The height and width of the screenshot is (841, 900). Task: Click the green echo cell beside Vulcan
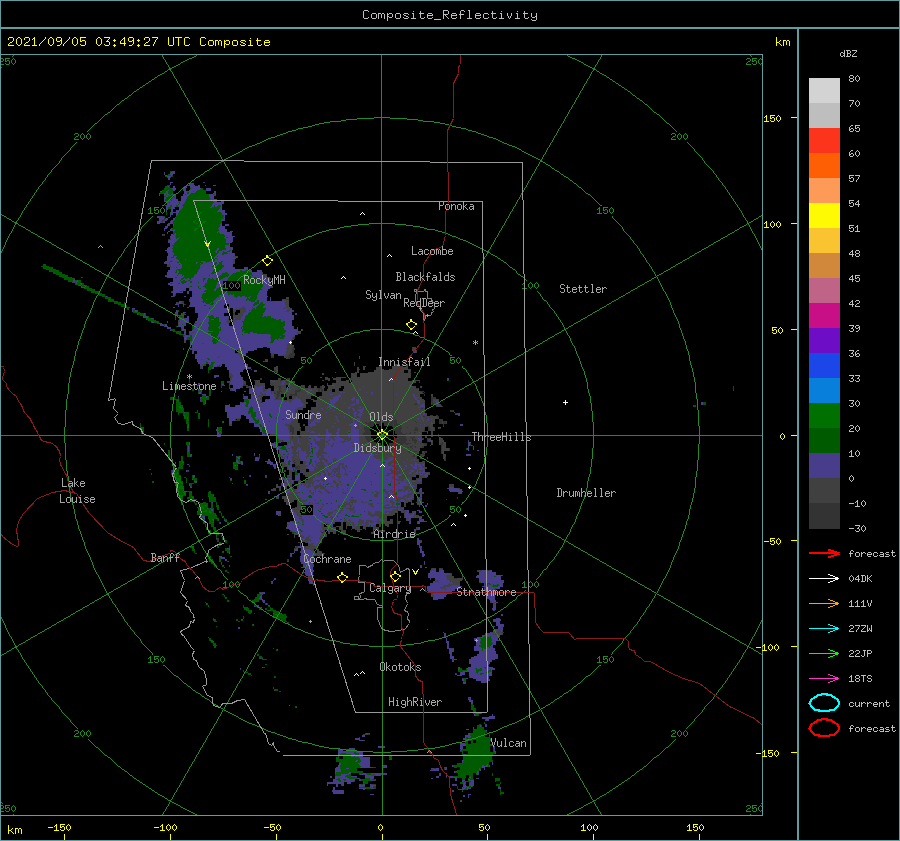click(476, 751)
